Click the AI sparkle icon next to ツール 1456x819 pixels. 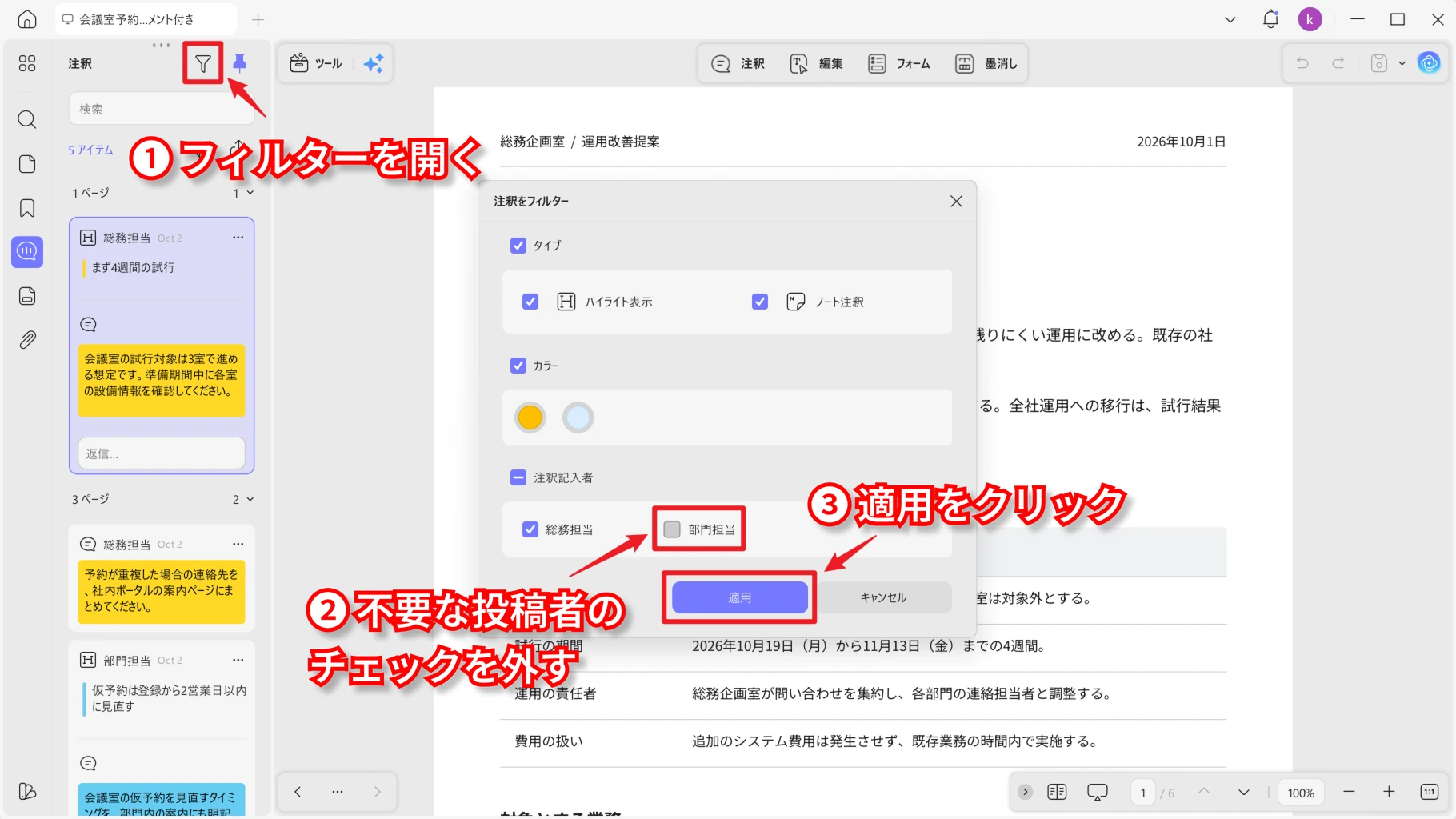point(374,63)
